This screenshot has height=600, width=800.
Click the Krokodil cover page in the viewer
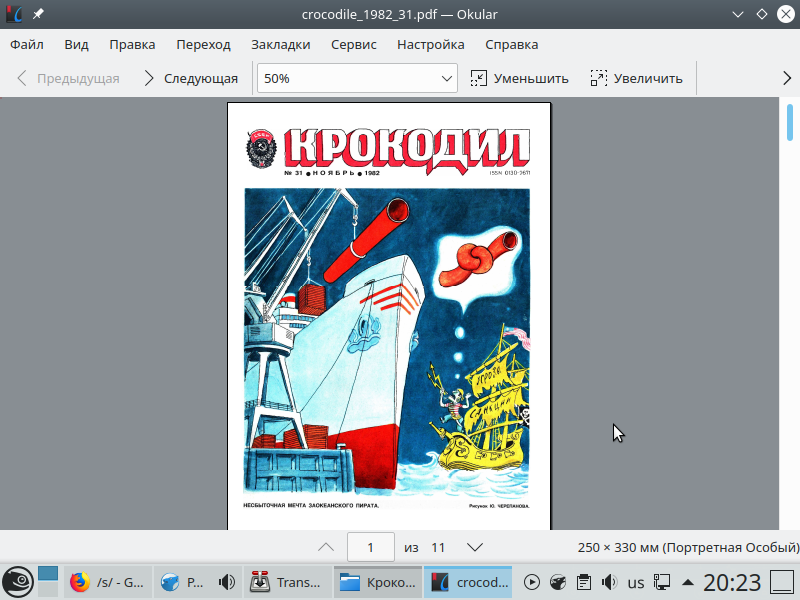(389, 316)
